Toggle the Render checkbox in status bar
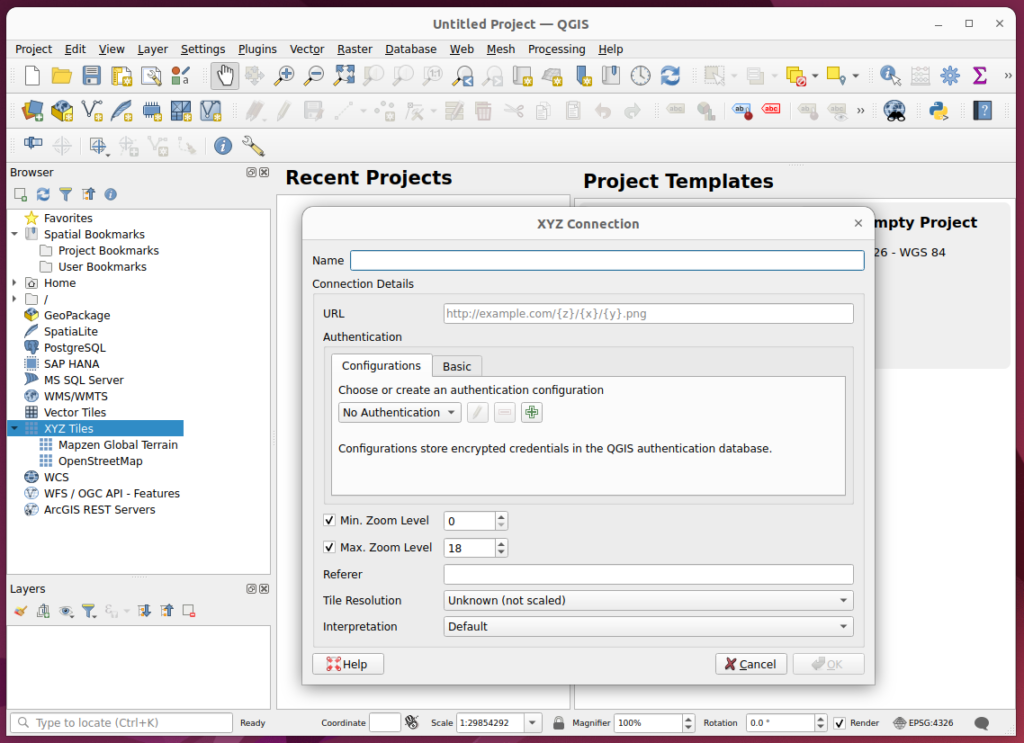This screenshot has height=743, width=1024. click(x=840, y=723)
